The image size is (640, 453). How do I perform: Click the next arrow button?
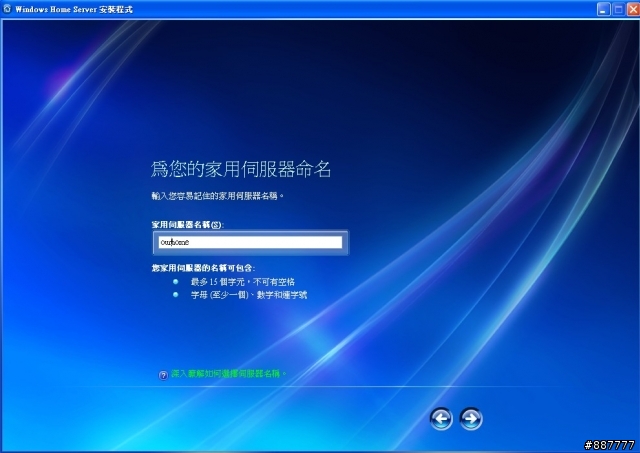point(471,418)
